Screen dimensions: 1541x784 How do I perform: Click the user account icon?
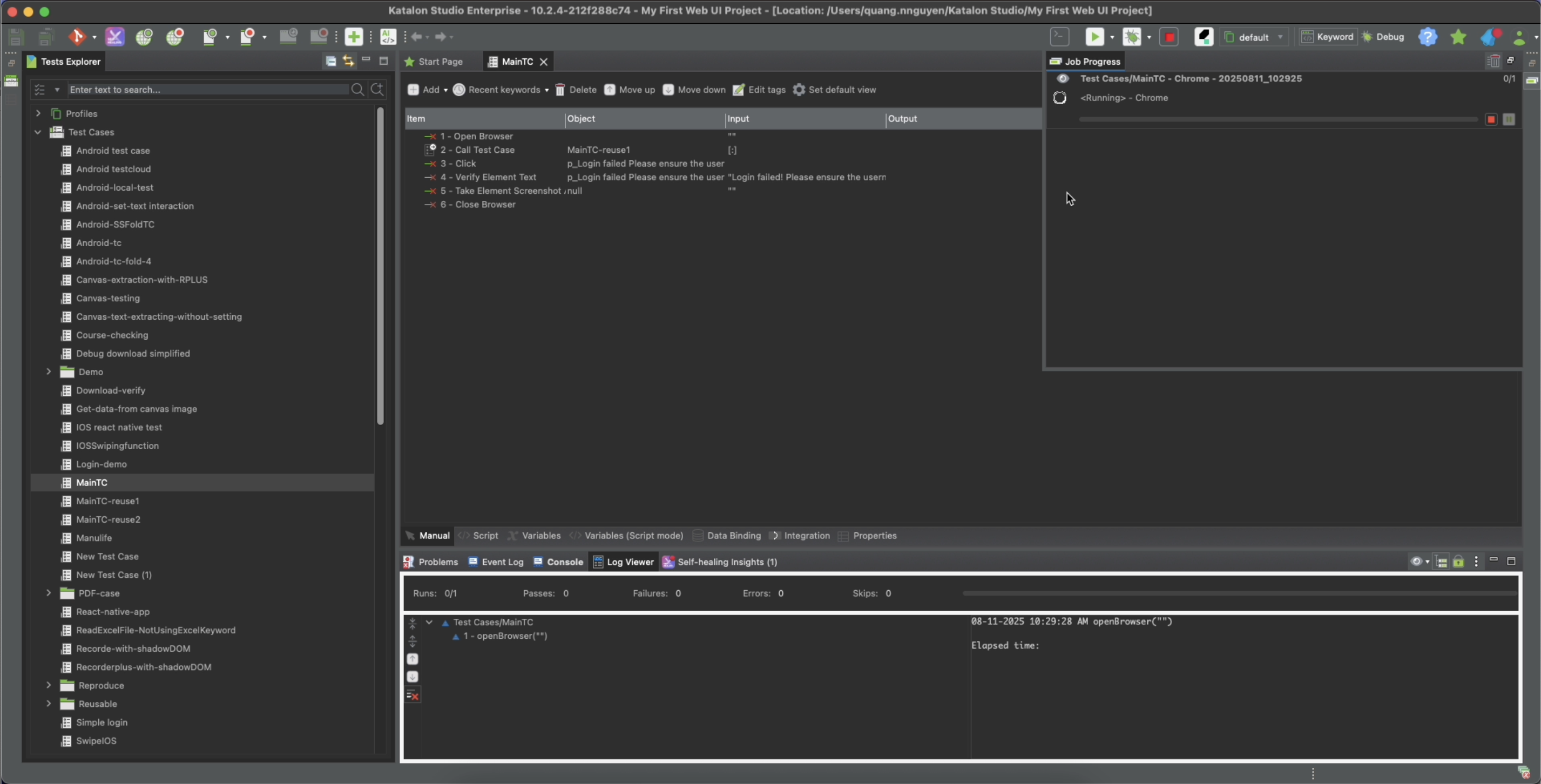point(1519,37)
